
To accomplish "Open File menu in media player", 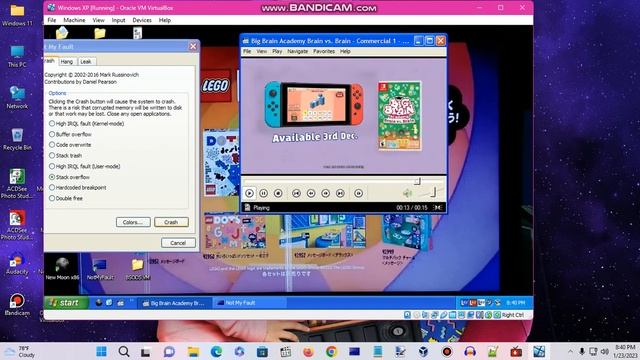I will [x=247, y=51].
